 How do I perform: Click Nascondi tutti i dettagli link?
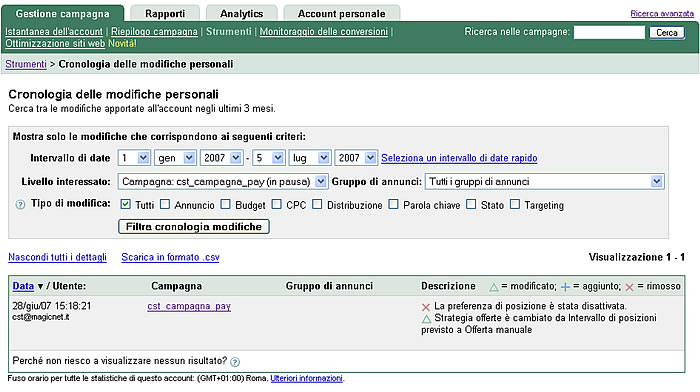pyautogui.click(x=57, y=257)
